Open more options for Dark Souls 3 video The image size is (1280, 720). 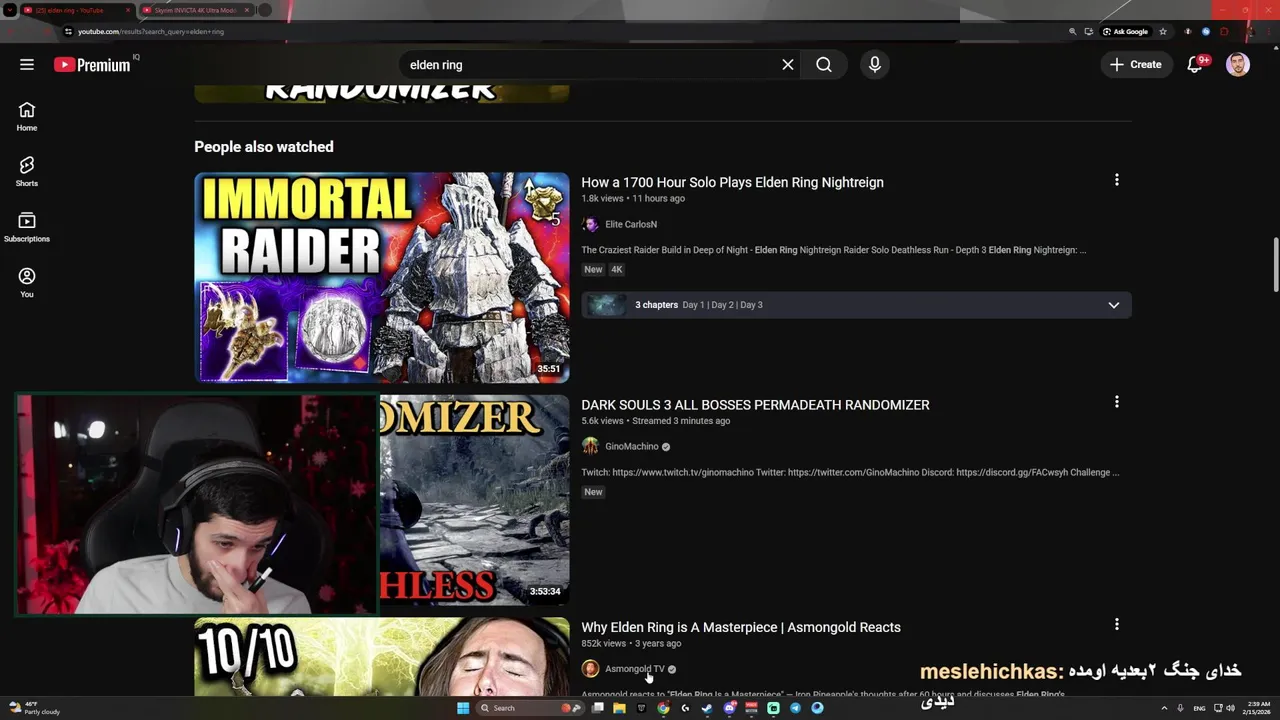point(1117,402)
